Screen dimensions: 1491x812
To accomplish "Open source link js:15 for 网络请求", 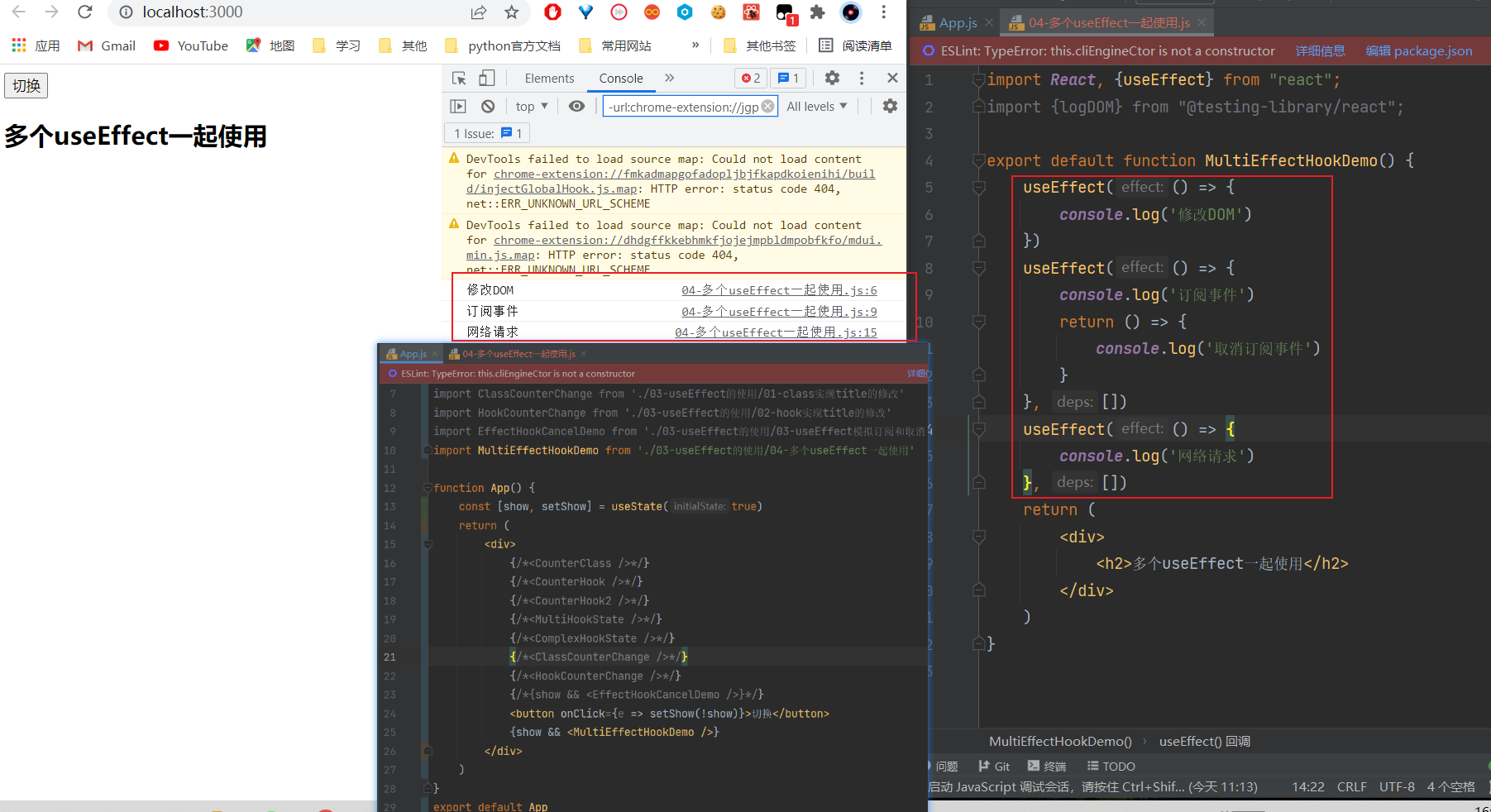I will pos(776,332).
